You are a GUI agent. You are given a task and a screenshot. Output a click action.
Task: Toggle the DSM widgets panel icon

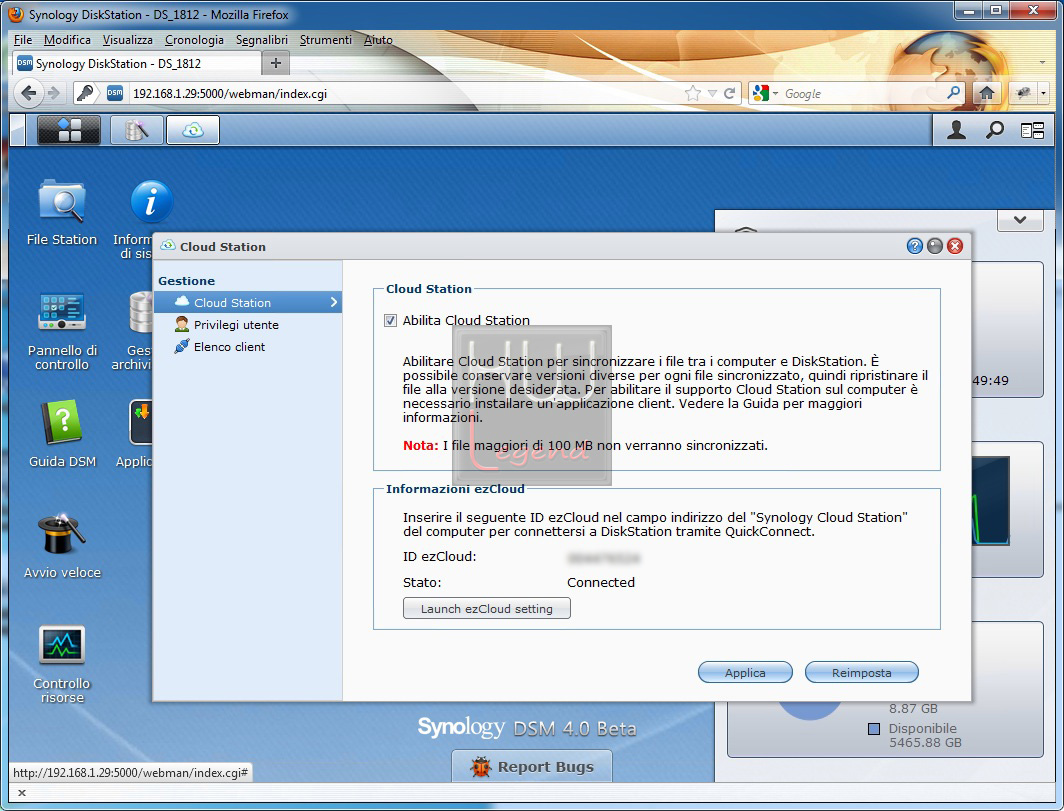pyautogui.click(x=1033, y=130)
